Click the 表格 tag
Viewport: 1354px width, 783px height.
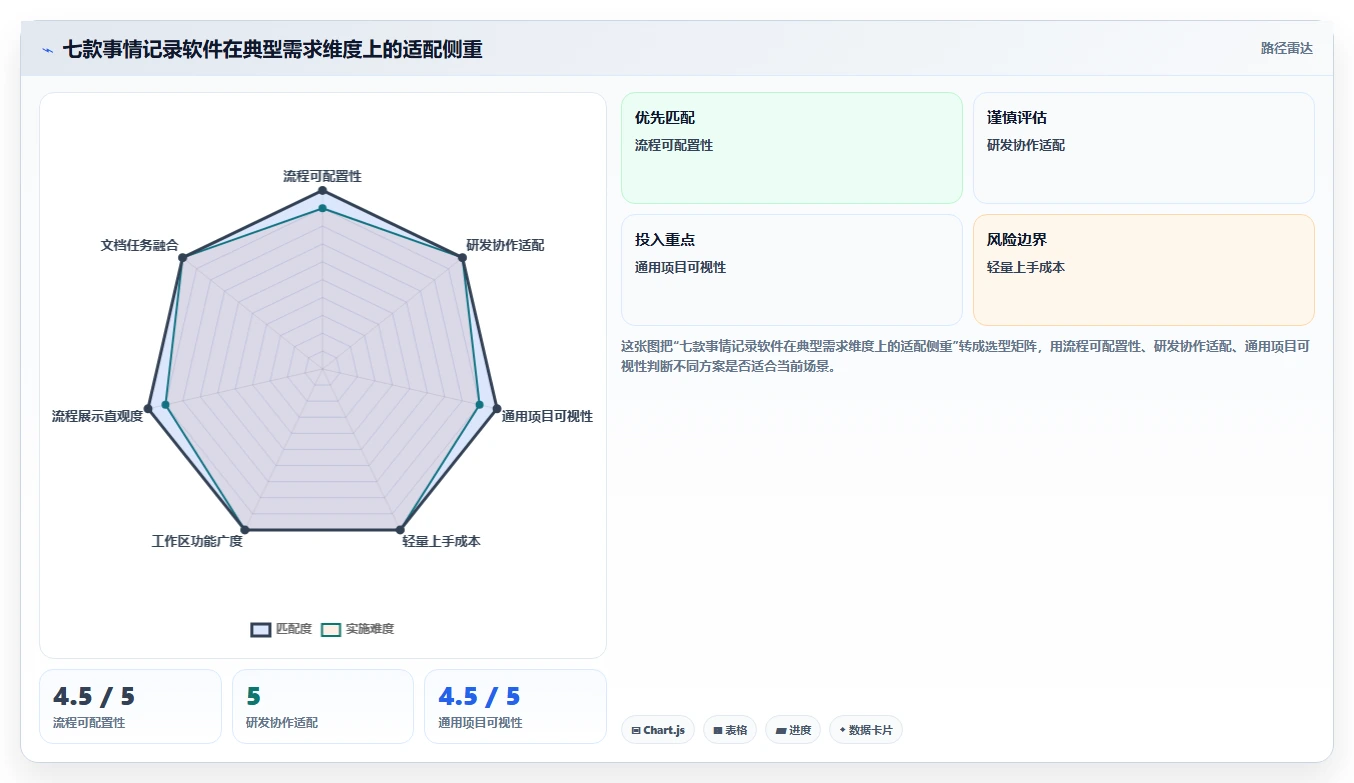coord(730,730)
